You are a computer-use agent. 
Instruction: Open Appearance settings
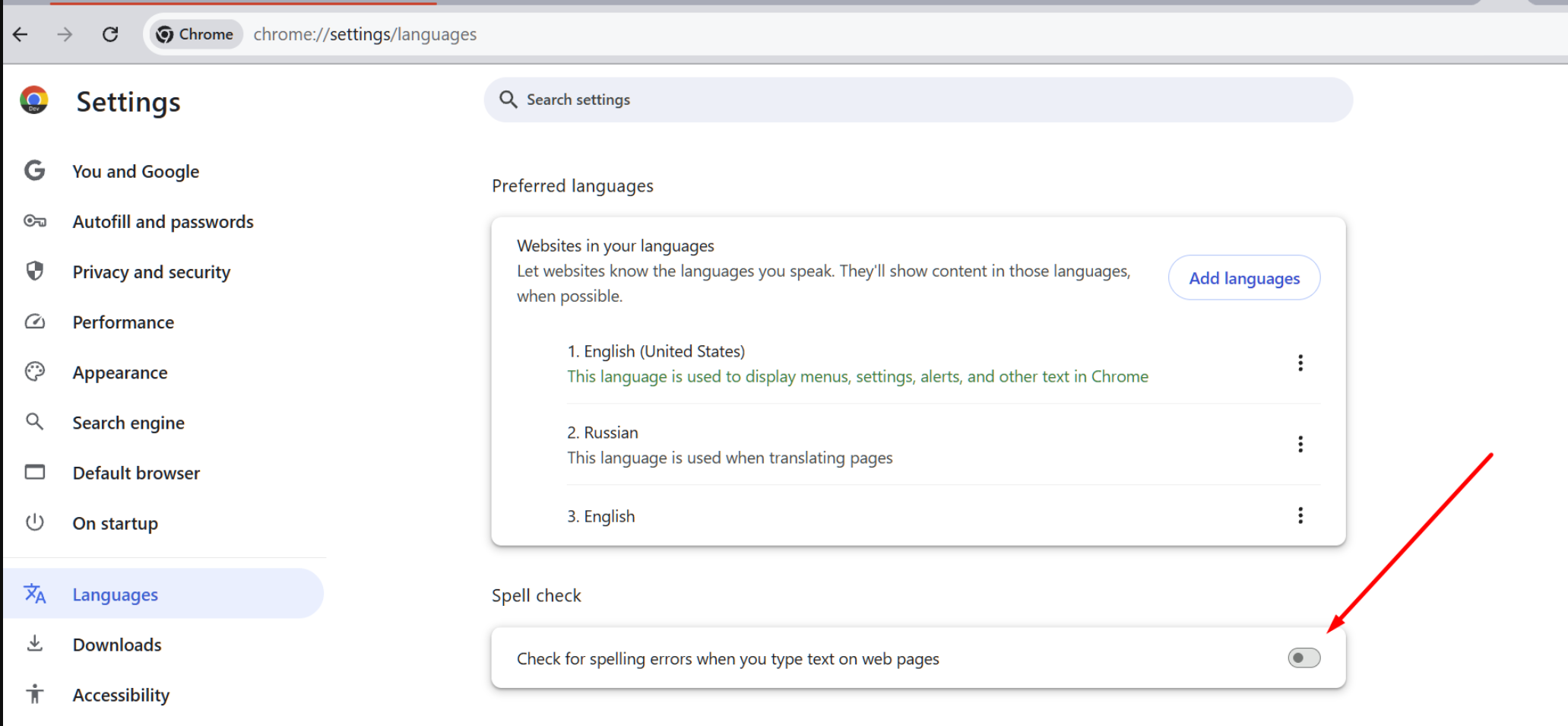tap(120, 373)
